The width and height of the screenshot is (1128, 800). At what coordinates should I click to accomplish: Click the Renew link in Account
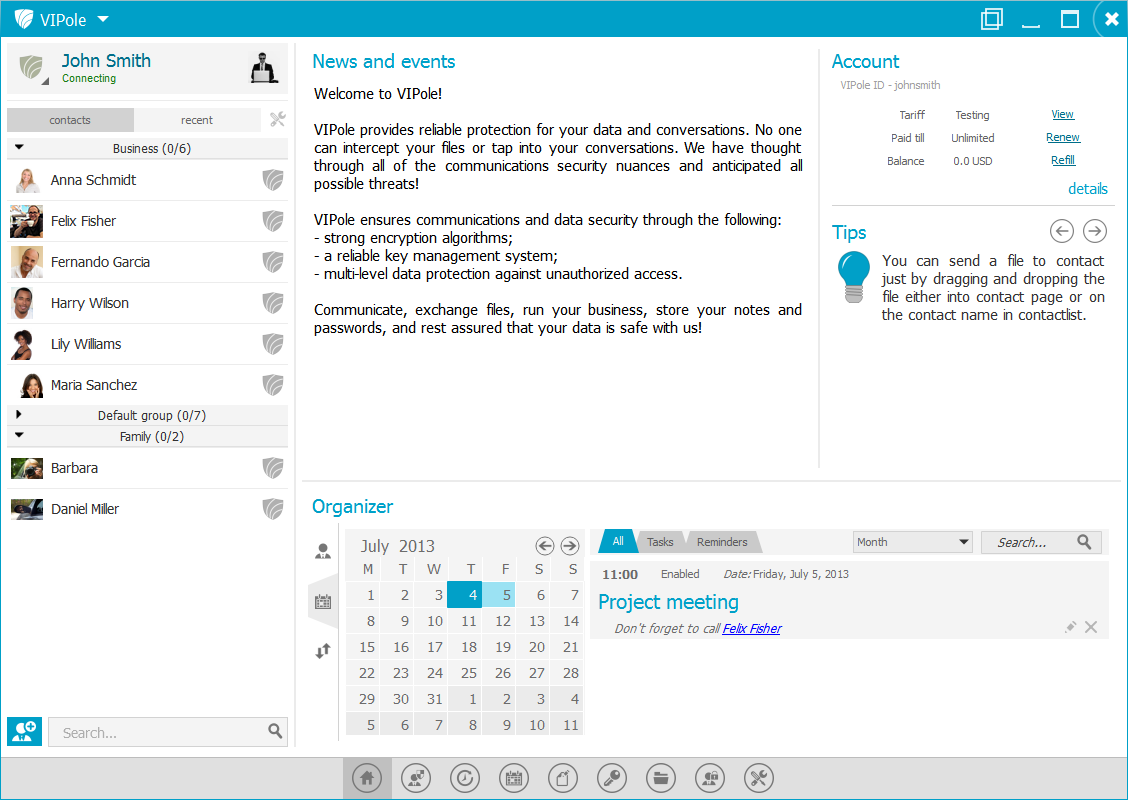coord(1063,138)
